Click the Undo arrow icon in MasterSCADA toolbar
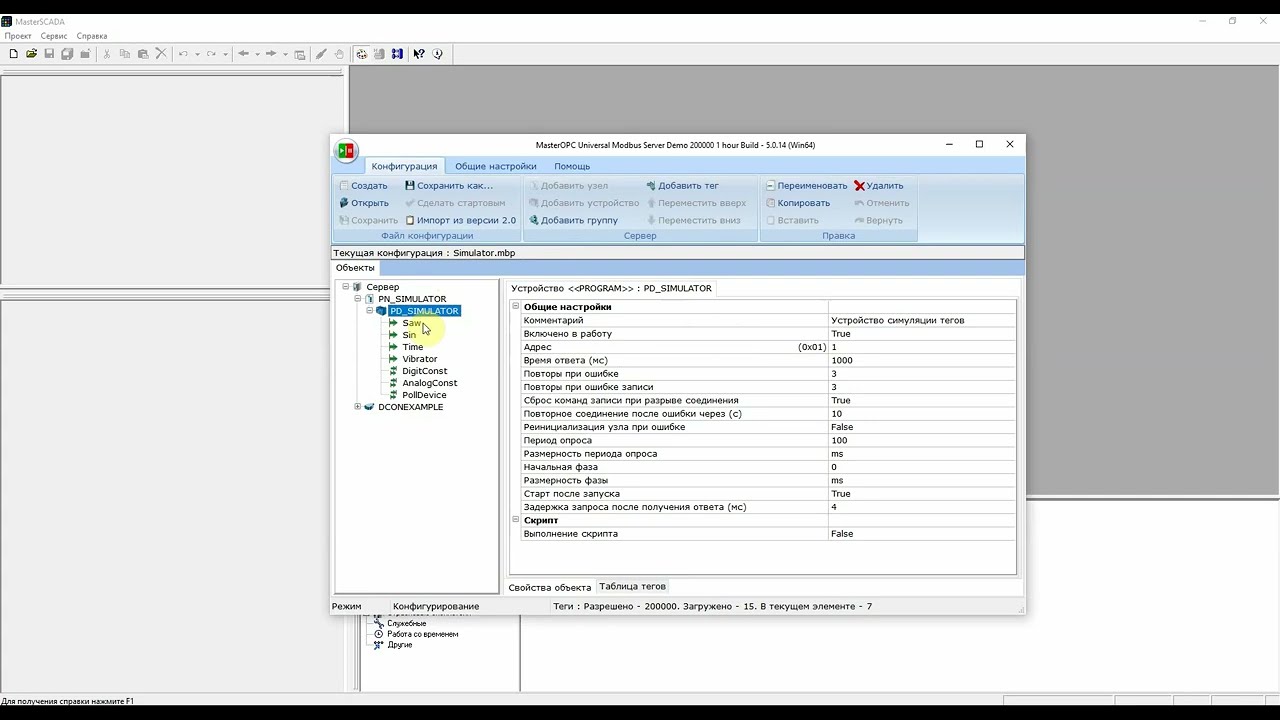The image size is (1280, 720). 183,54
